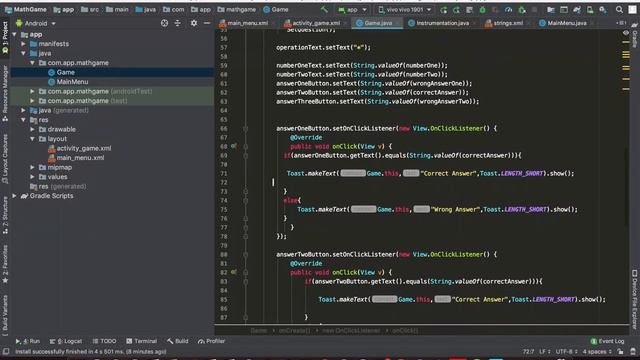
Task: Open the app run configuration dropdown
Action: 352,9
